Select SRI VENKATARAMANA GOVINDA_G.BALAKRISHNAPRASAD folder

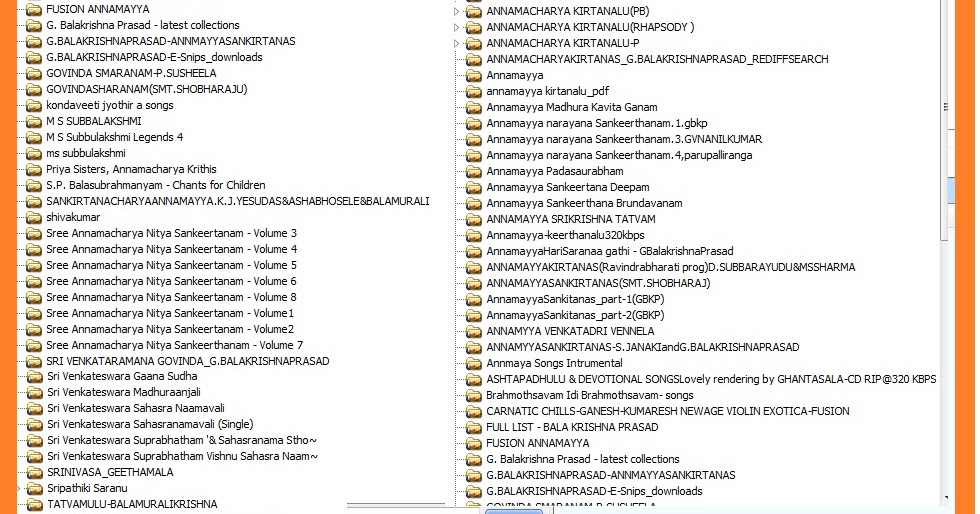[188, 361]
